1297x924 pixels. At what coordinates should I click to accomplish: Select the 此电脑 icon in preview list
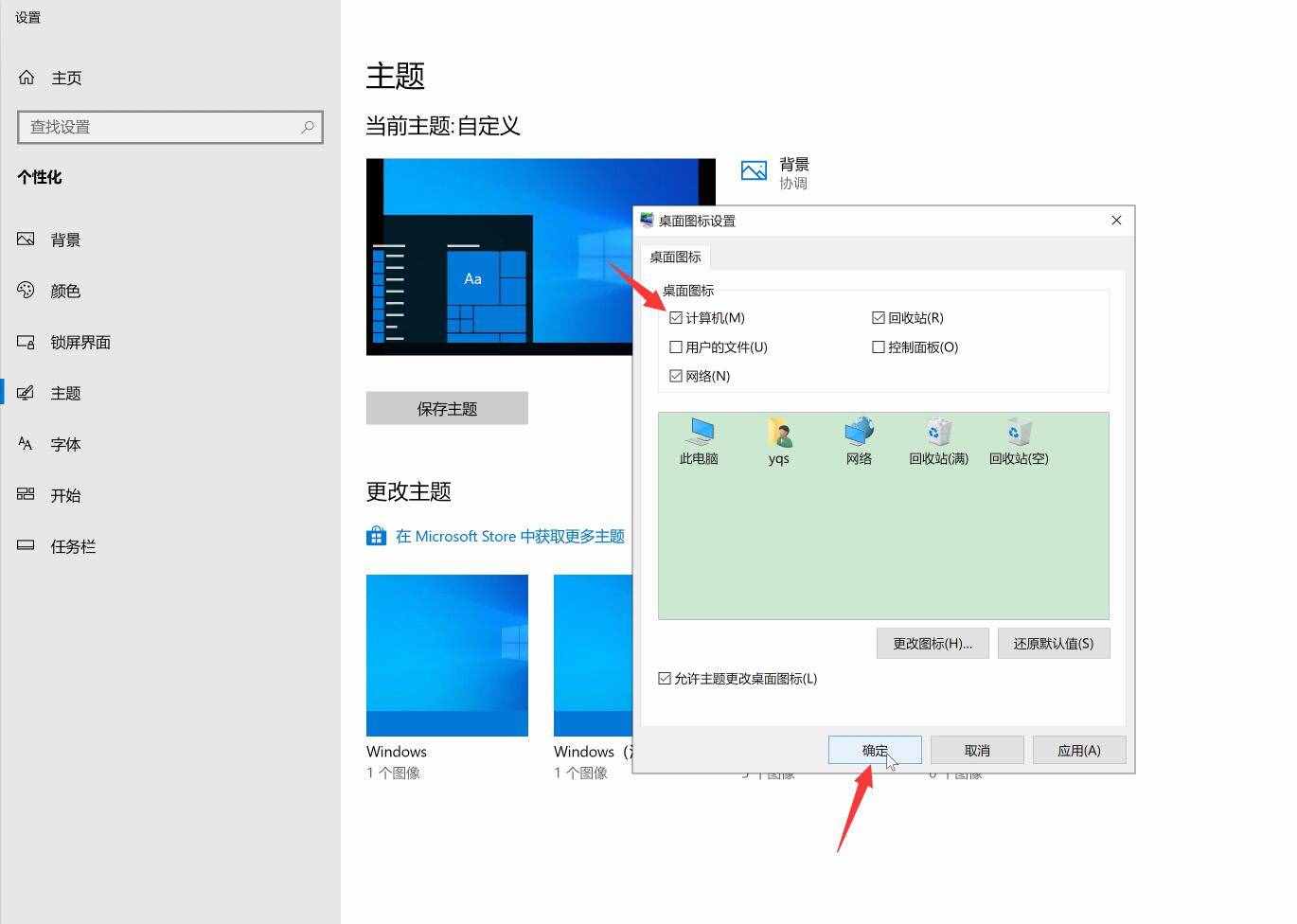pos(699,434)
